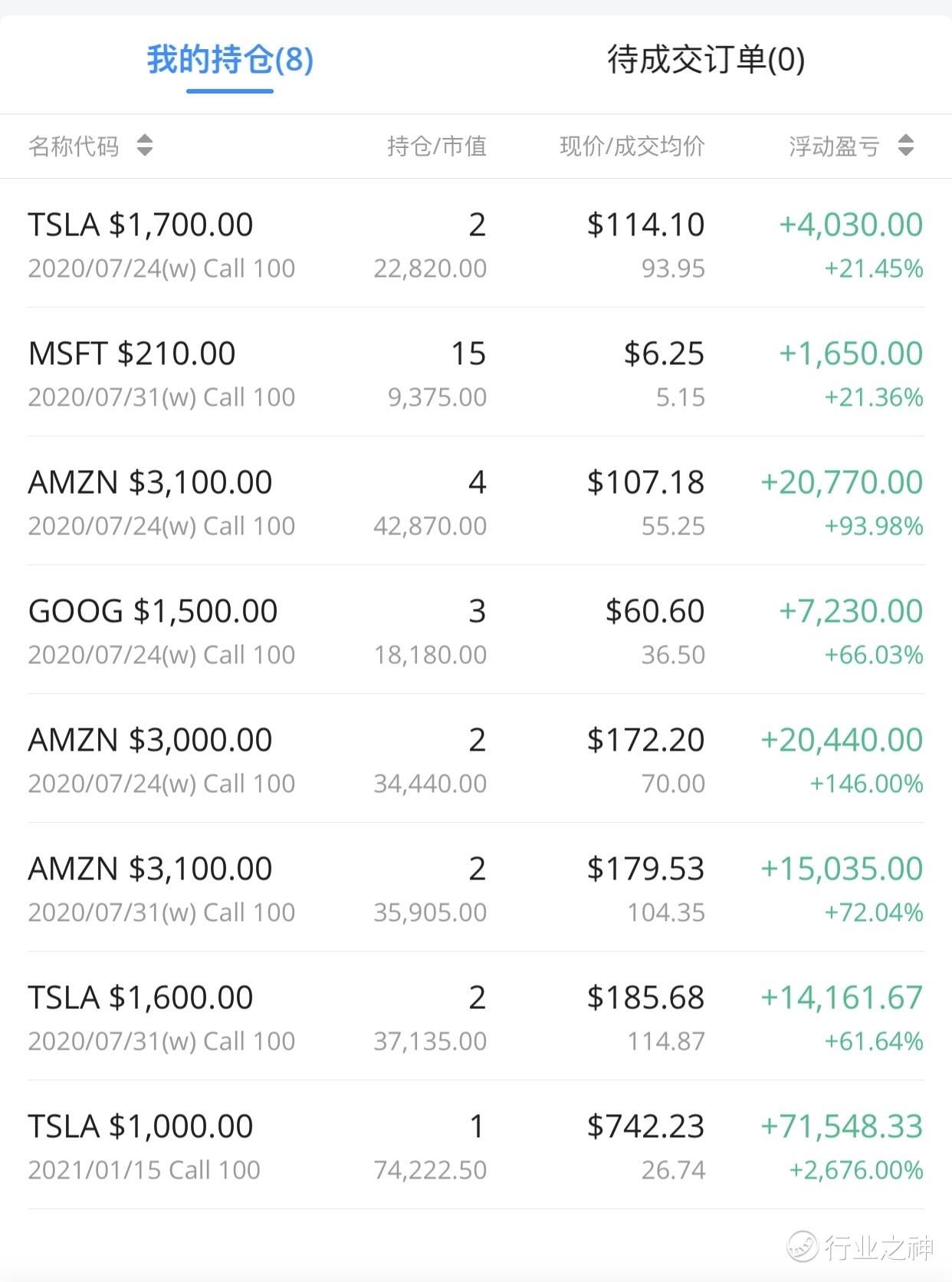Switch to 我的持仓(8) tab
The width and height of the screenshot is (952, 1282).
coord(230,60)
